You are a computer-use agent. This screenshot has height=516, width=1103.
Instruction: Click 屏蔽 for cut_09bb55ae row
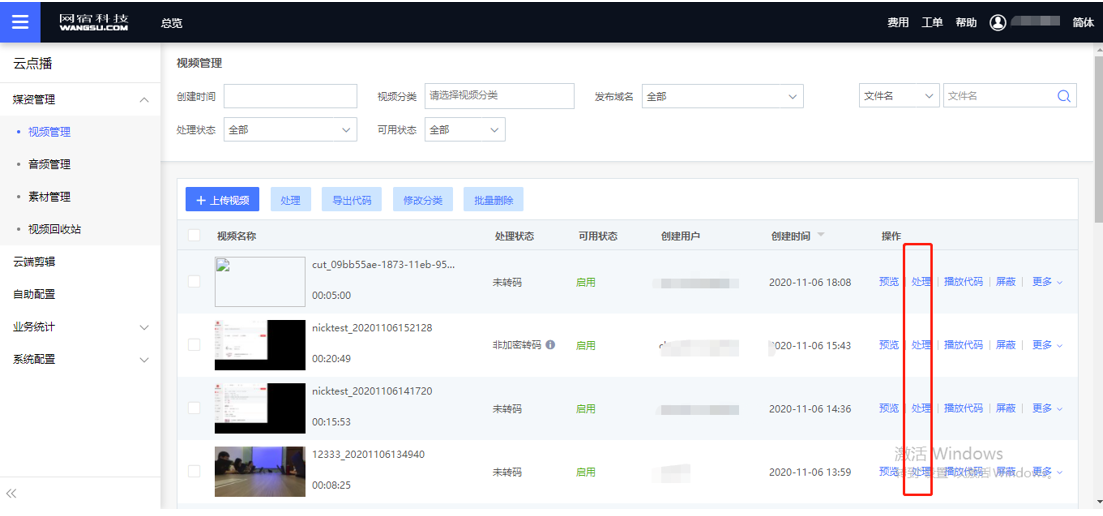click(x=1005, y=281)
